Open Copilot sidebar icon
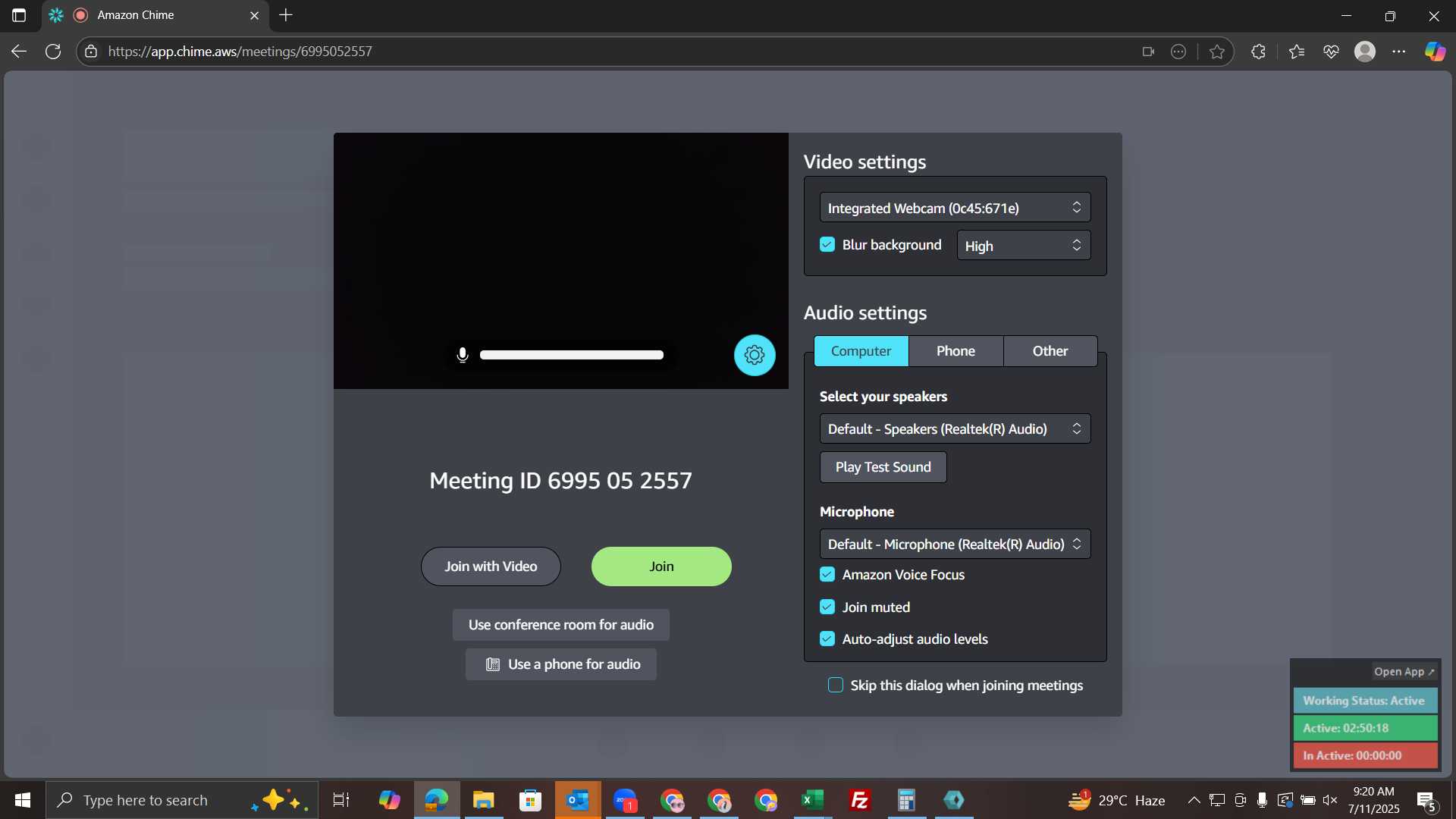Image resolution: width=1456 pixels, height=819 pixels. [x=1435, y=52]
